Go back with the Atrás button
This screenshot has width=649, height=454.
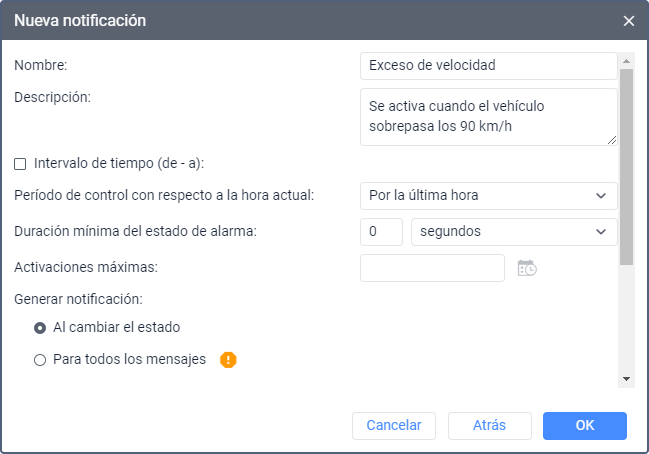(490, 426)
